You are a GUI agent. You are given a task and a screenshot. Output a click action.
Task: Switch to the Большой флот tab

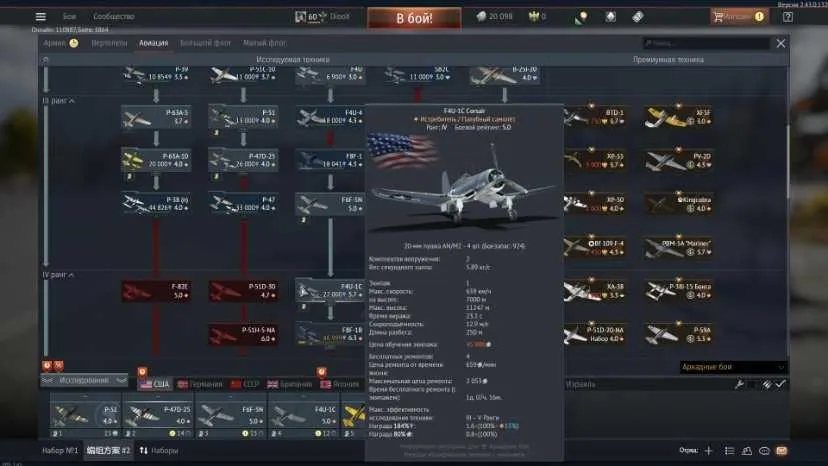click(x=205, y=43)
